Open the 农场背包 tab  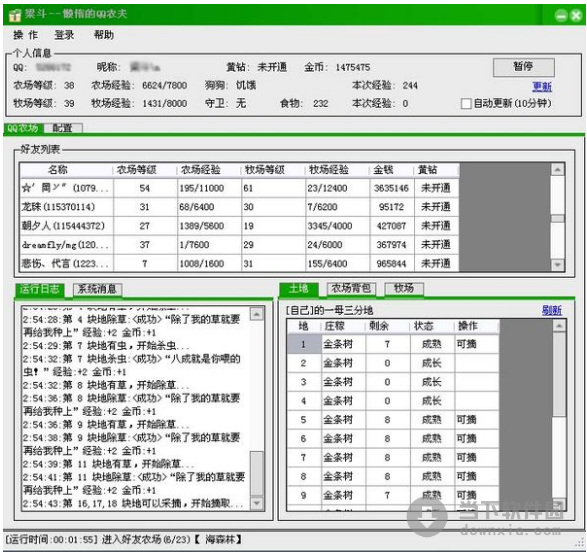click(351, 288)
